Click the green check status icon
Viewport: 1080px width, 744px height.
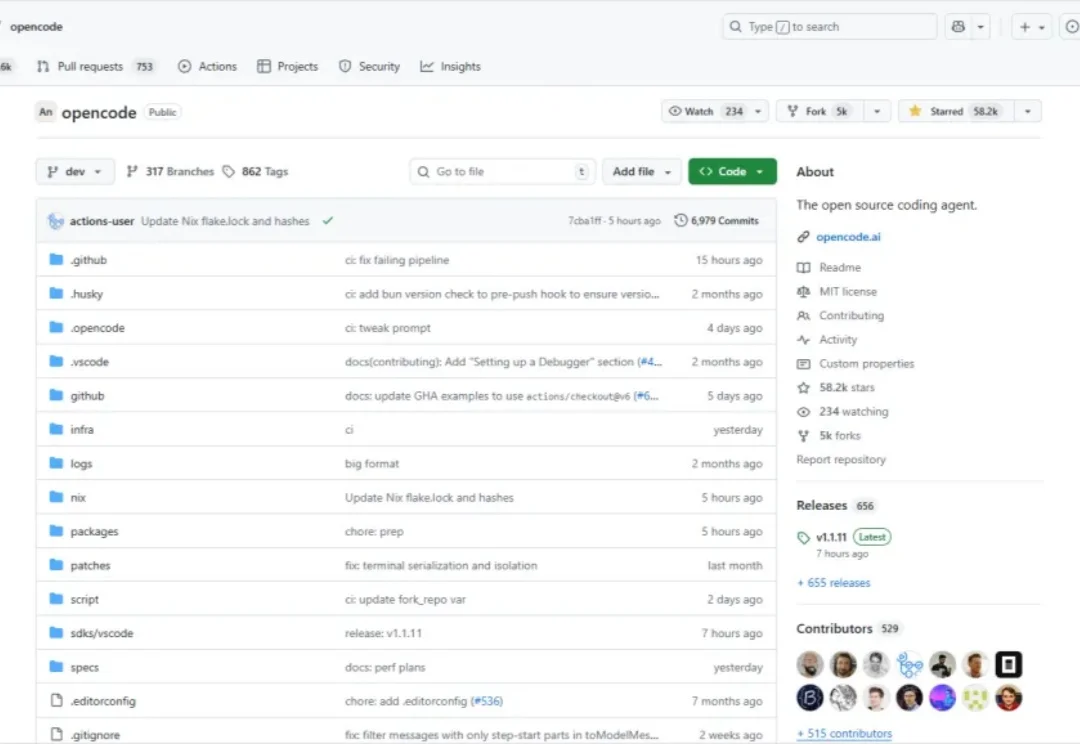tap(327, 221)
